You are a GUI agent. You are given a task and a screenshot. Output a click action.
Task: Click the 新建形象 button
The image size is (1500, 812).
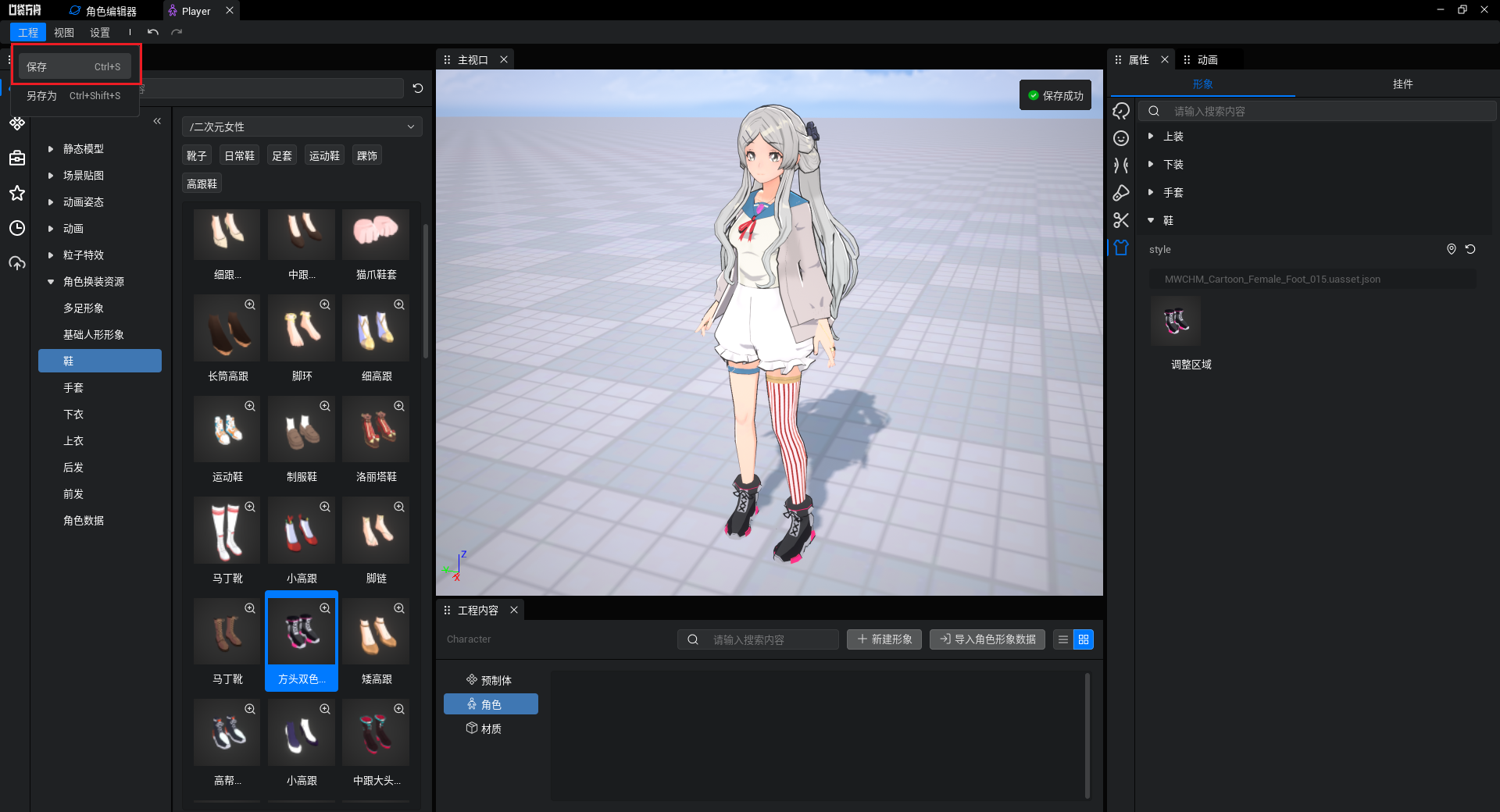point(884,639)
